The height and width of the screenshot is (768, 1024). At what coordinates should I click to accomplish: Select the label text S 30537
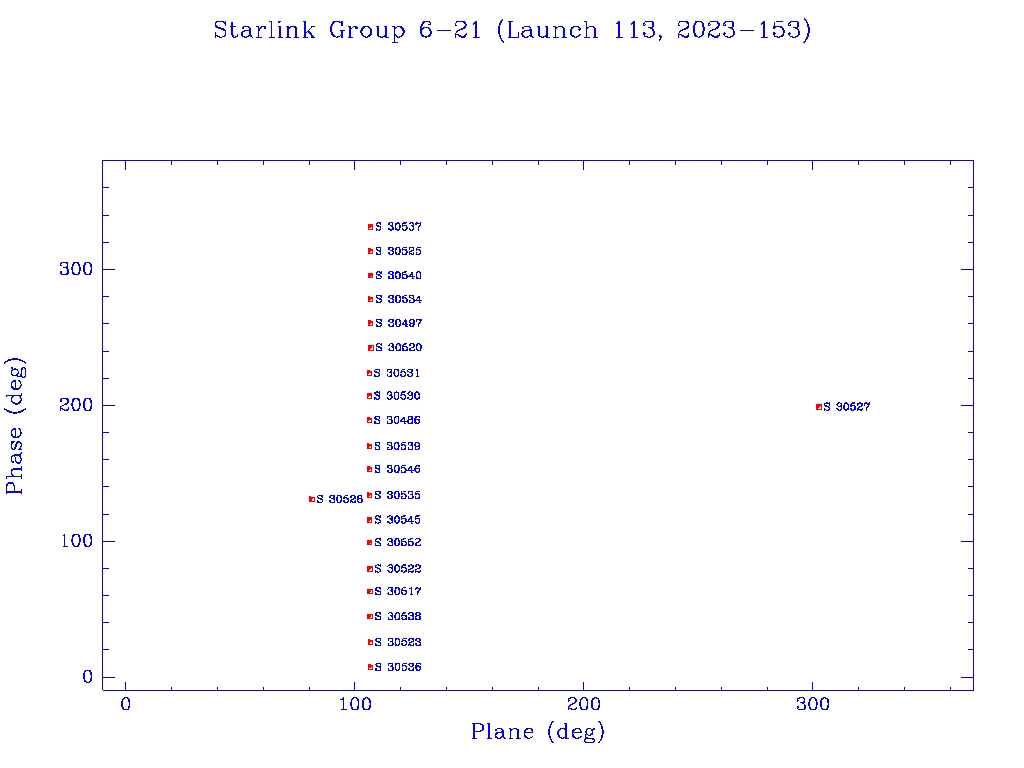point(398,227)
